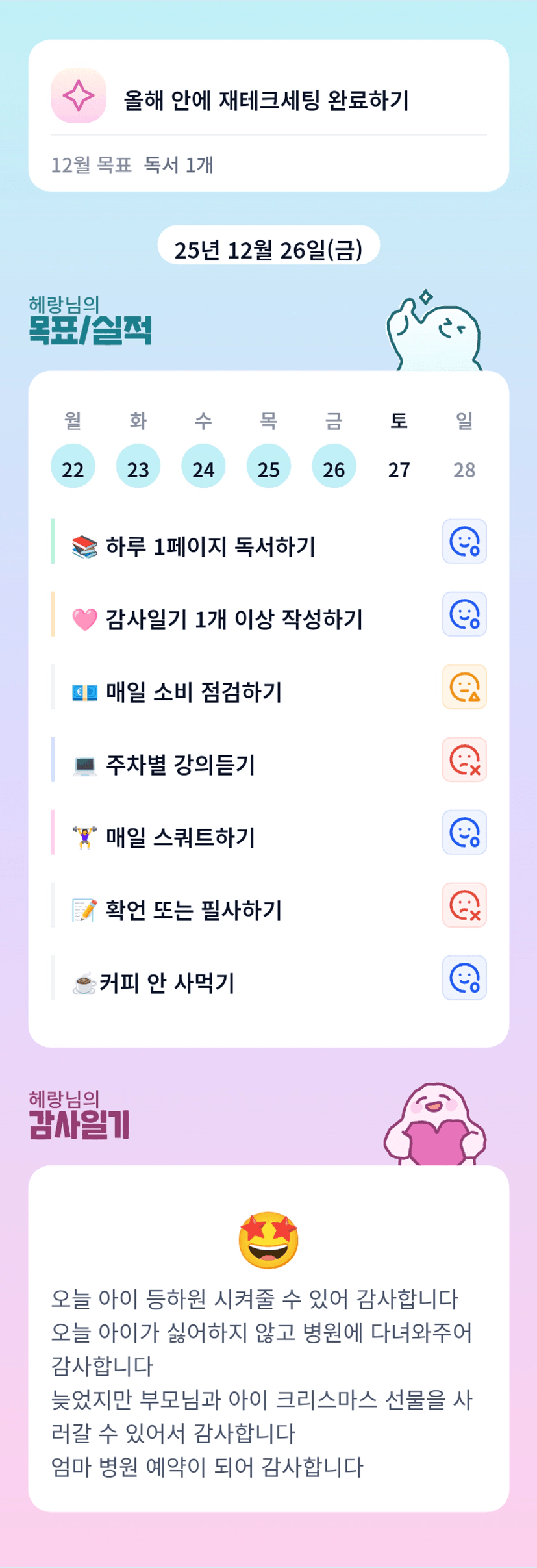537x1568 pixels.
Task: Tap red failed face for 확언 또는 필사하기
Action: pyautogui.click(x=464, y=905)
